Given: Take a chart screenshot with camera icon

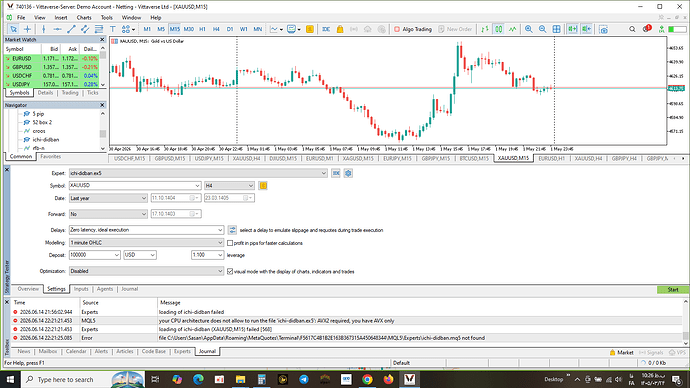Looking at the screenshot, I should point(603,29).
